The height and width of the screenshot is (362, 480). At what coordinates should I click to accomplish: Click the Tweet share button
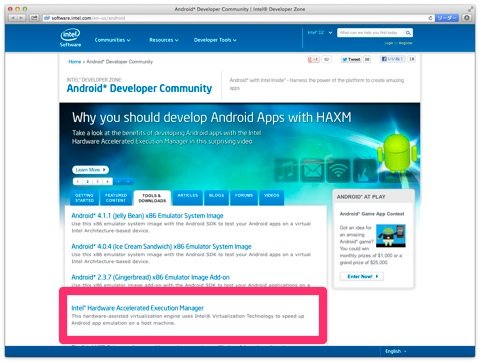coord(351,59)
